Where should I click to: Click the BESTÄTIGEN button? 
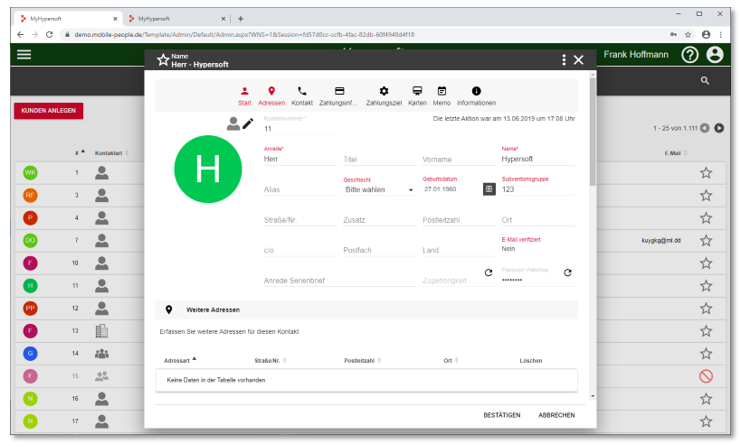pyautogui.click(x=501, y=414)
